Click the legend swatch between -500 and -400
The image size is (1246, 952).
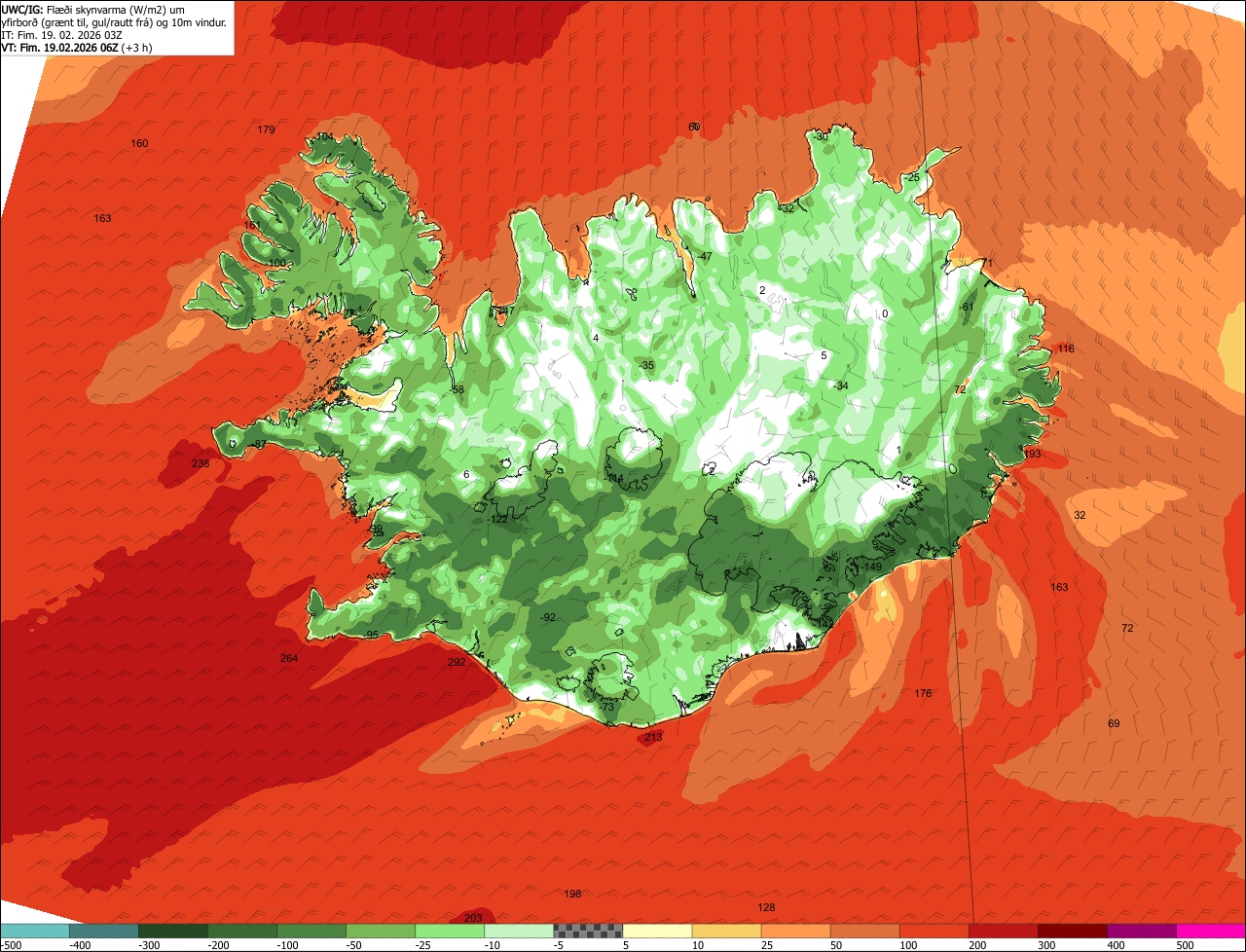pyautogui.click(x=34, y=931)
